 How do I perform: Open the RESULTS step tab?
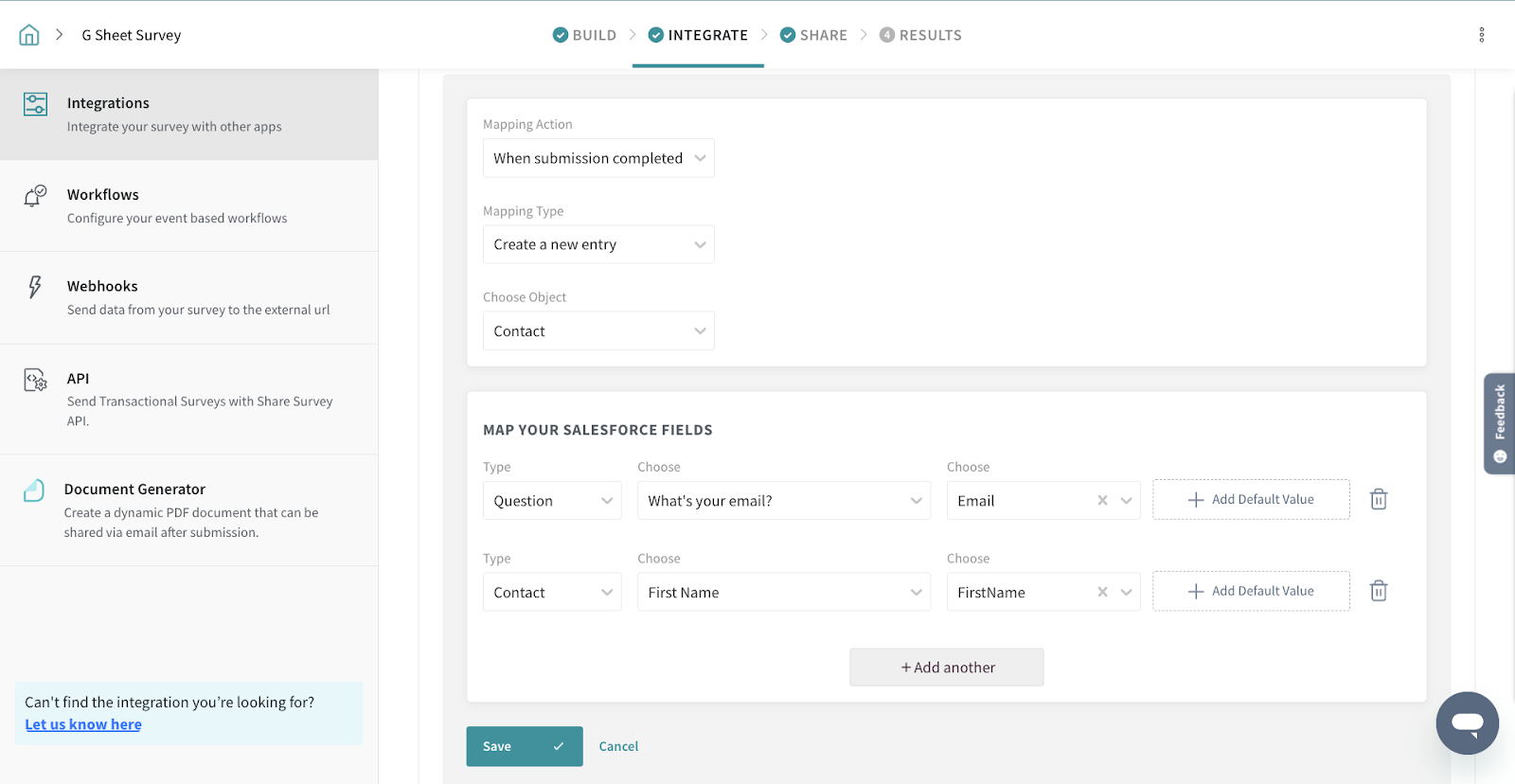coord(920,35)
